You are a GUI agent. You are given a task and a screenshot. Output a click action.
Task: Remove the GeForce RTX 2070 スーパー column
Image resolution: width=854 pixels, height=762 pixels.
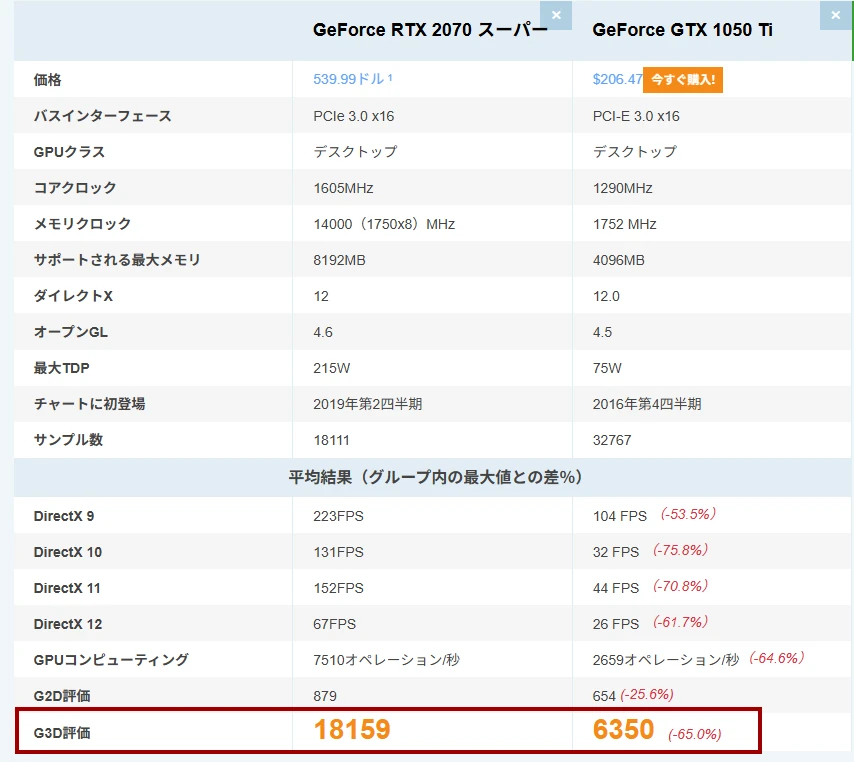(556, 15)
